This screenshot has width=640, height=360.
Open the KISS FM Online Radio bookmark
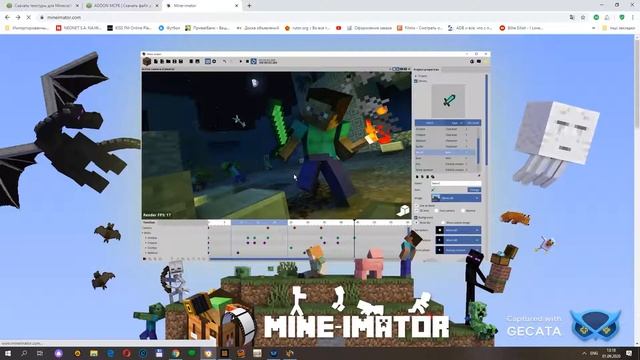pos(129,28)
